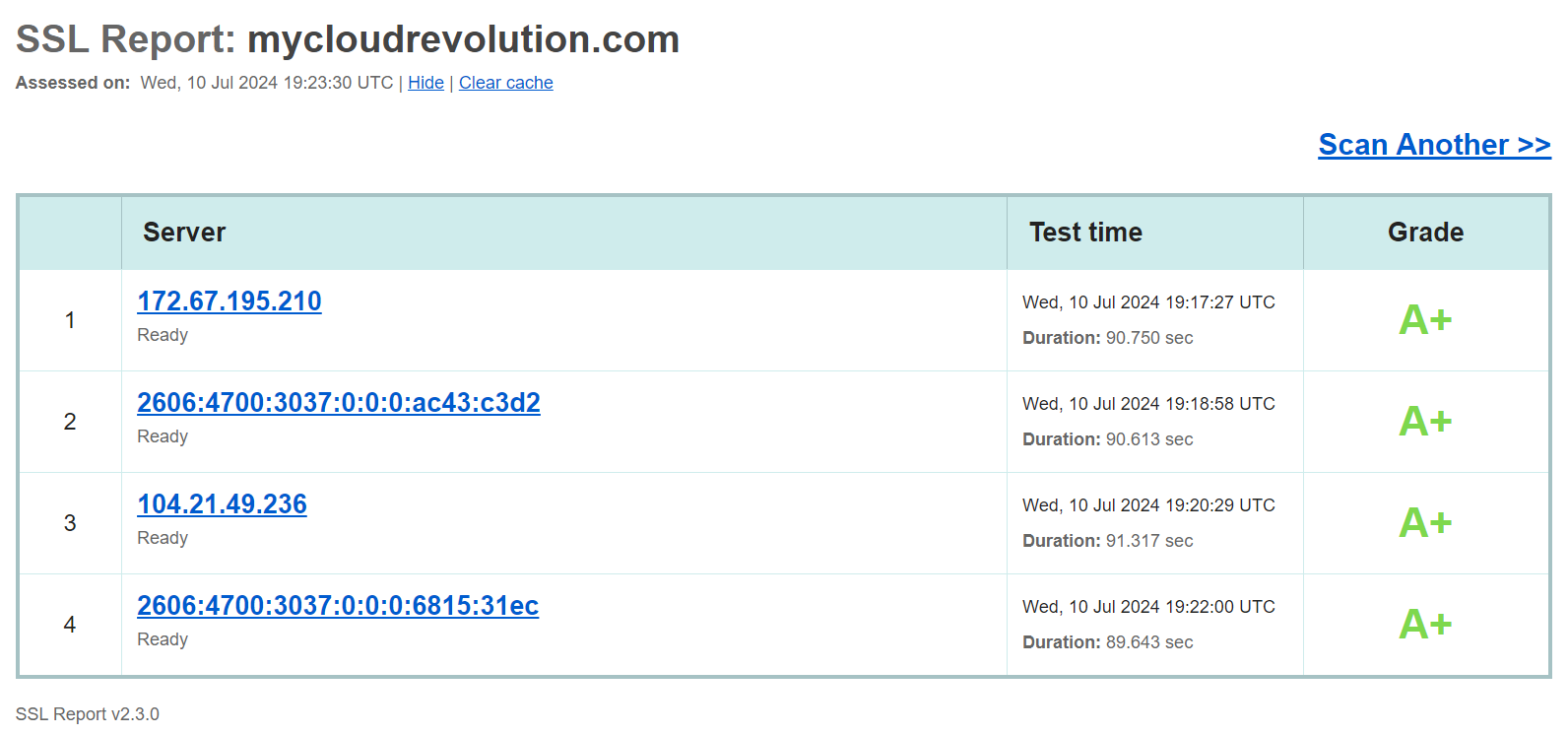Open server 172.67.195.210 report details
The width and height of the screenshot is (1568, 735).
tap(229, 301)
